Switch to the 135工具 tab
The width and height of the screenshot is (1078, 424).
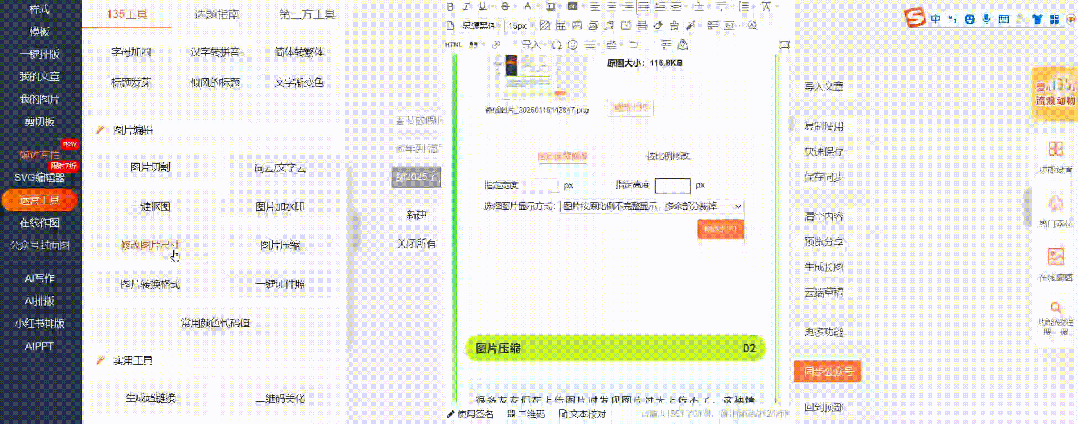[x=126, y=14]
